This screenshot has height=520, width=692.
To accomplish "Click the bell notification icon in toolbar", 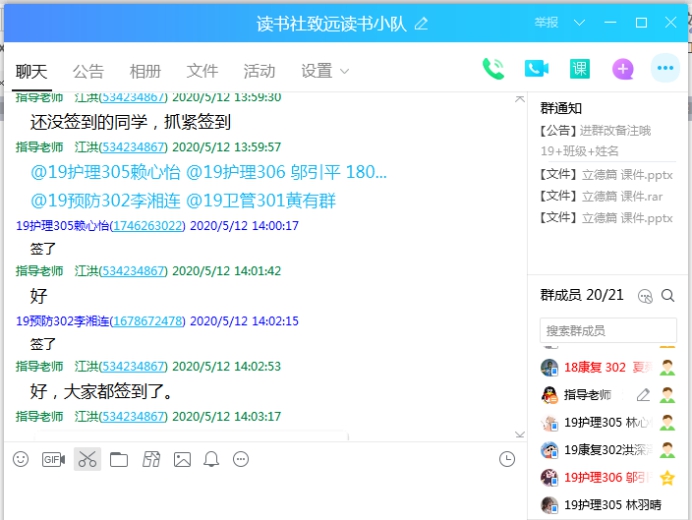I will pyautogui.click(x=211, y=459).
